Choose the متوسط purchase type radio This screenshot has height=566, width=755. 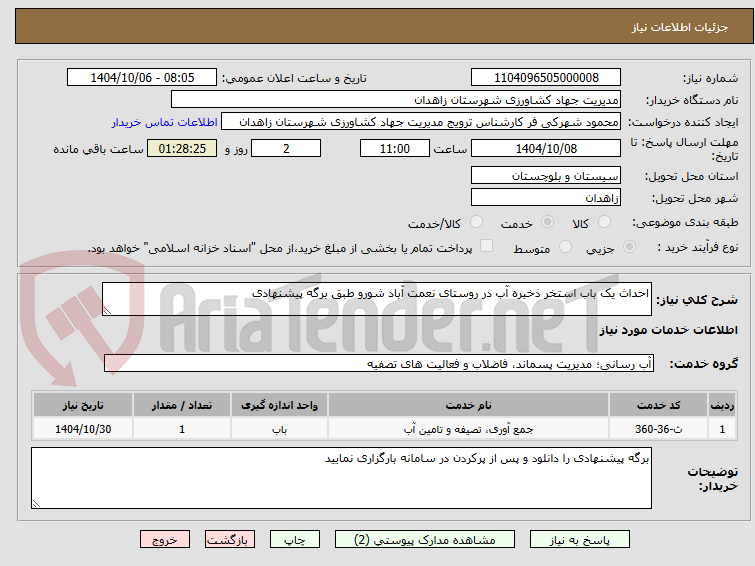pos(565,247)
